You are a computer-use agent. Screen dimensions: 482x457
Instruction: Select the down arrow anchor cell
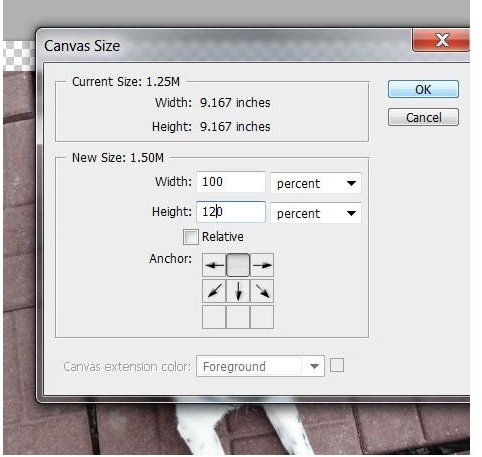click(238, 291)
